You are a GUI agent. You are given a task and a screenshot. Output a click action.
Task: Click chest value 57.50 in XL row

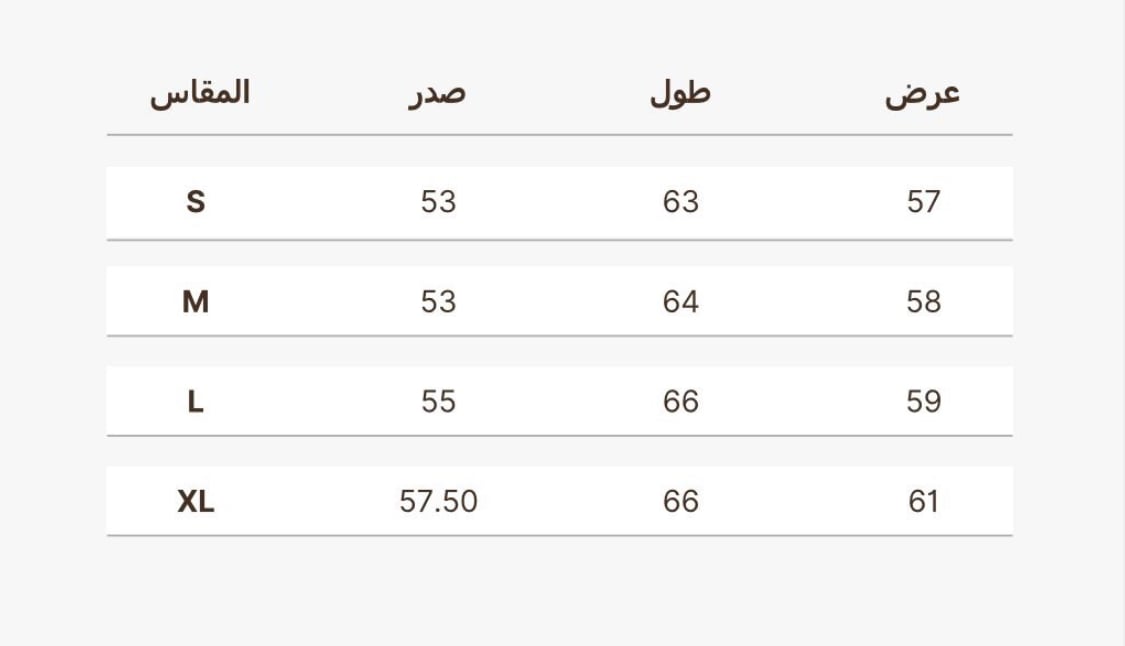pos(438,501)
